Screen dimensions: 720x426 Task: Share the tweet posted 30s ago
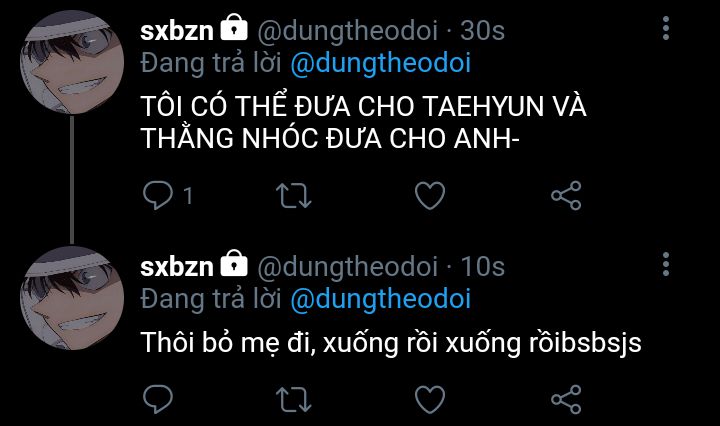tap(566, 196)
